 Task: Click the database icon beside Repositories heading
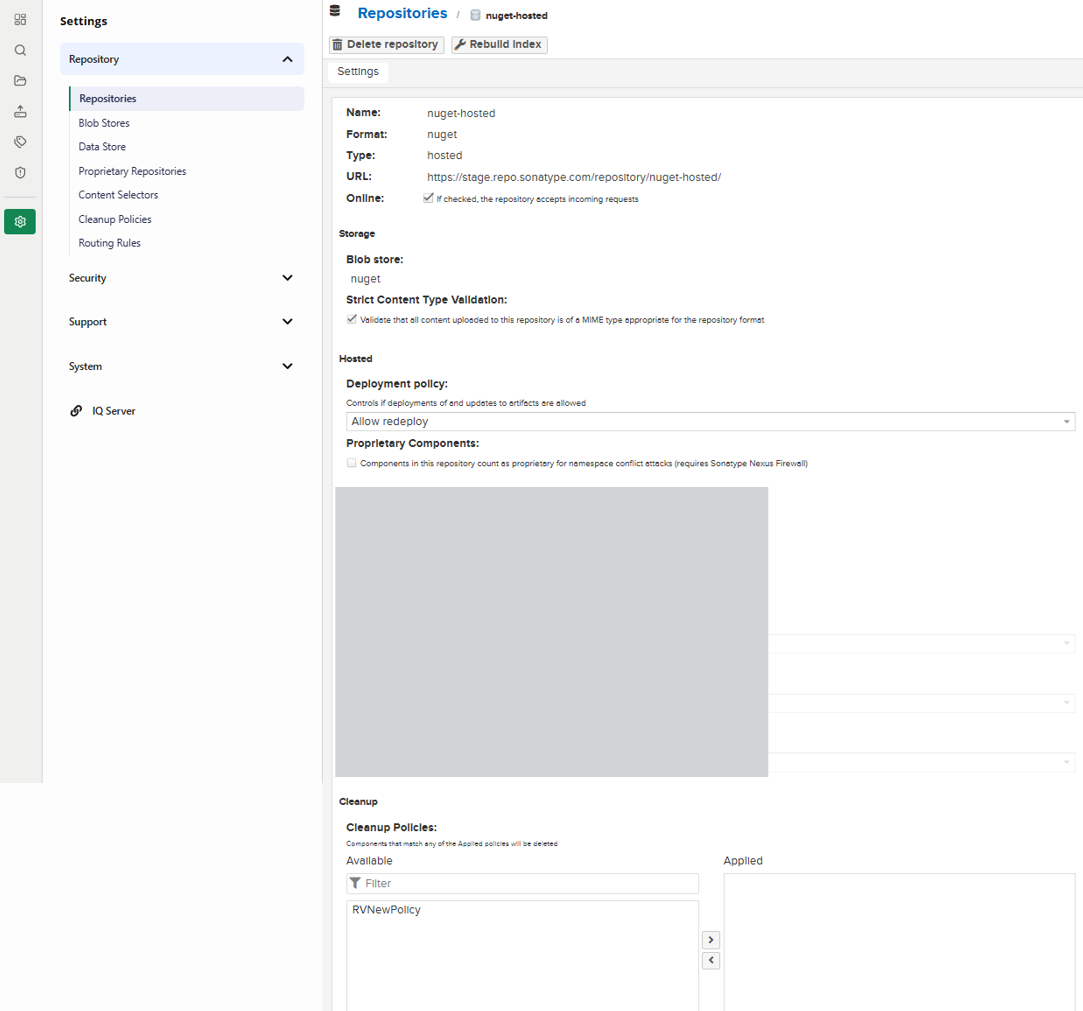(335, 10)
